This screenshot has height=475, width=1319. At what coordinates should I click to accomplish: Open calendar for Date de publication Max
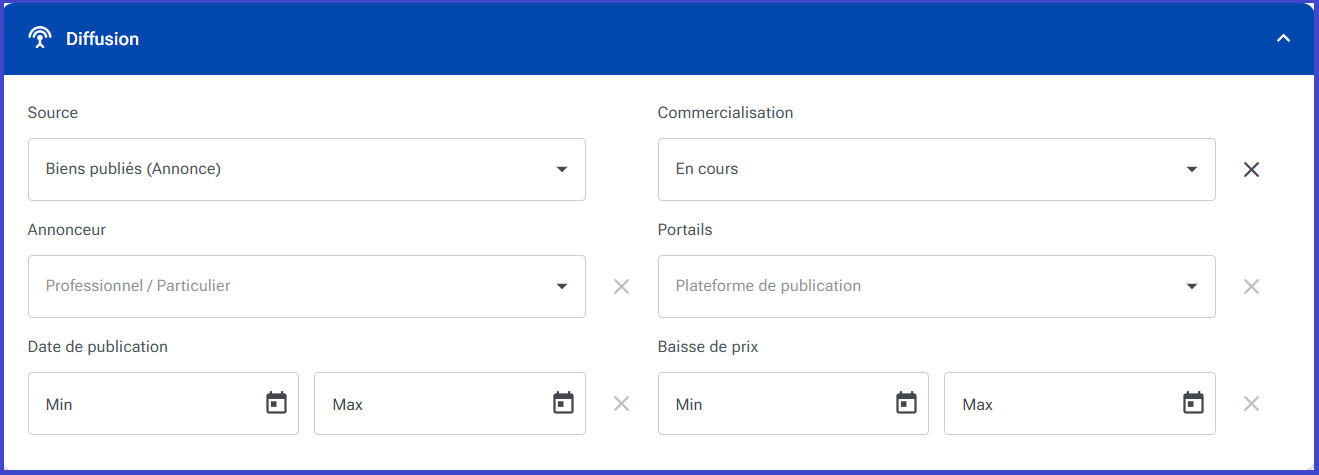tap(564, 403)
